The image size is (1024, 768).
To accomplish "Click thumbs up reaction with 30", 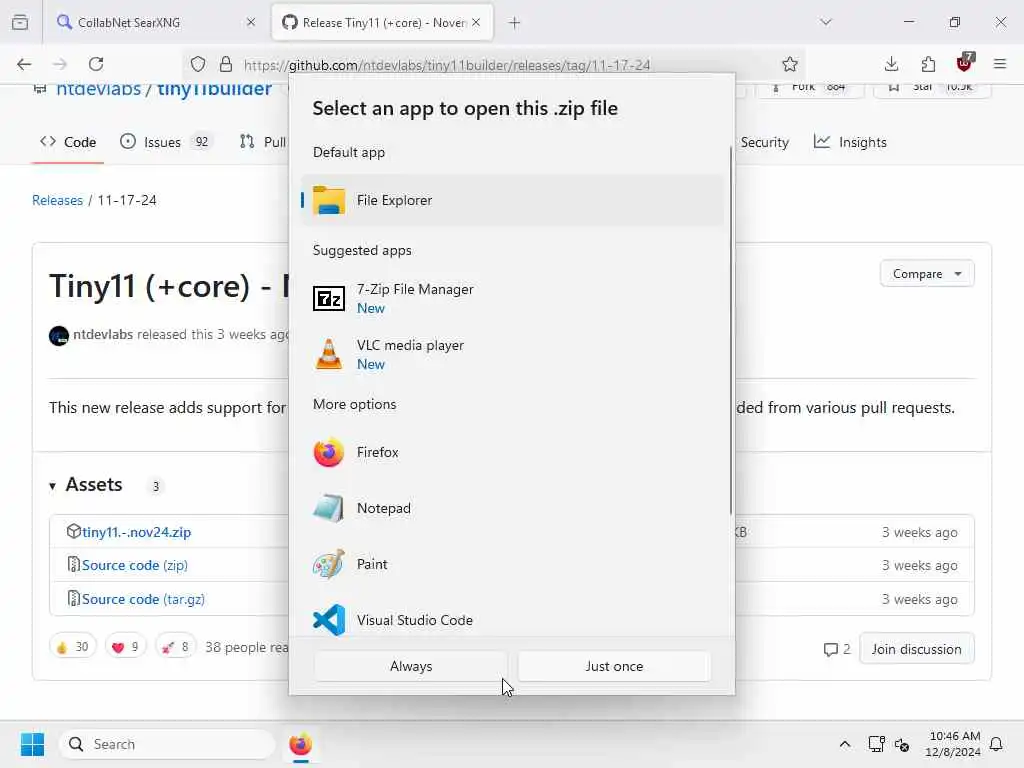I will [x=73, y=647].
